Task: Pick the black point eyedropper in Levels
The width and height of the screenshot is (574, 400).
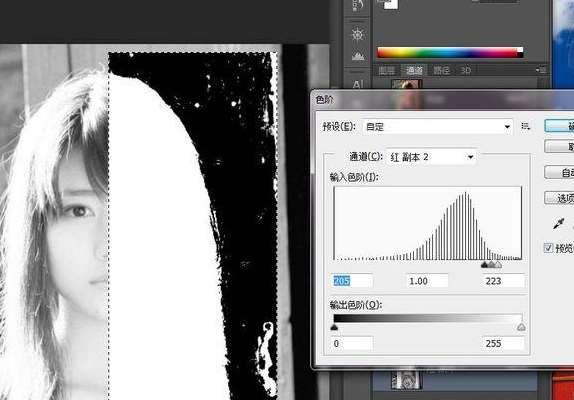Action: click(x=559, y=223)
